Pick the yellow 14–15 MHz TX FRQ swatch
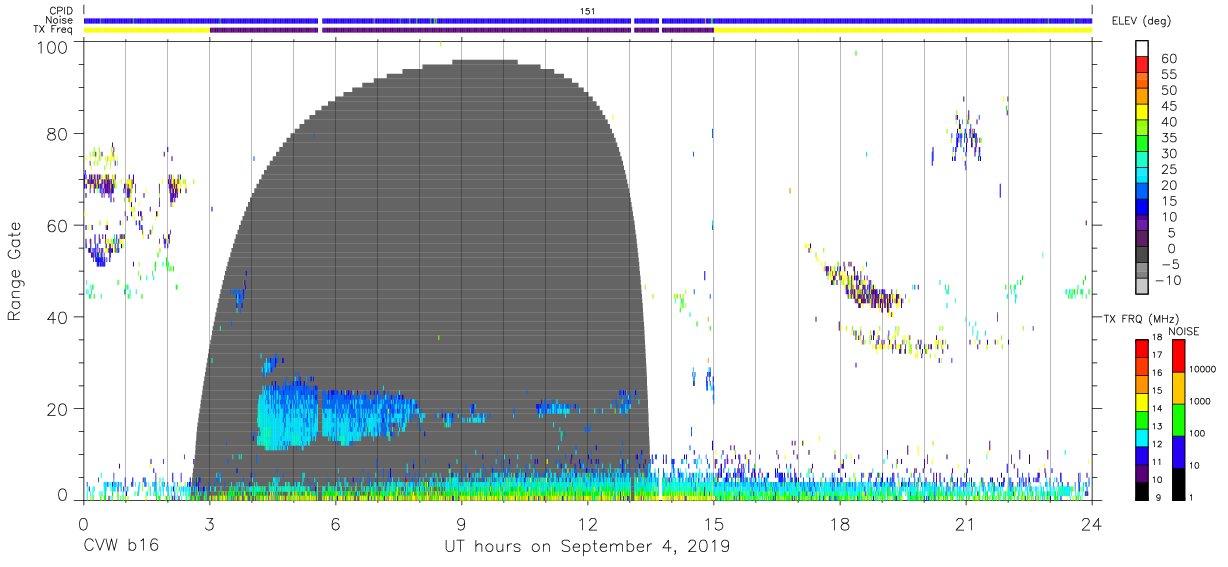The height and width of the screenshot is (567, 1228). (x=1142, y=400)
